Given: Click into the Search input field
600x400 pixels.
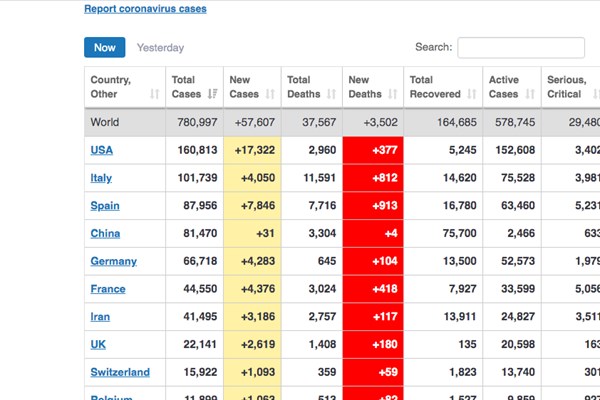Looking at the screenshot, I should pos(520,47).
